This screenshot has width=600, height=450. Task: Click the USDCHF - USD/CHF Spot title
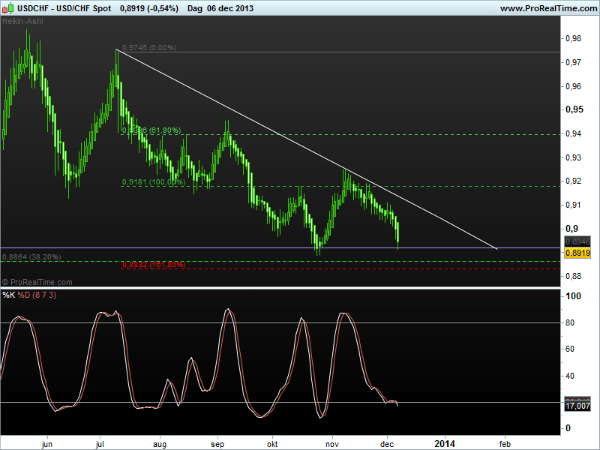[64, 8]
